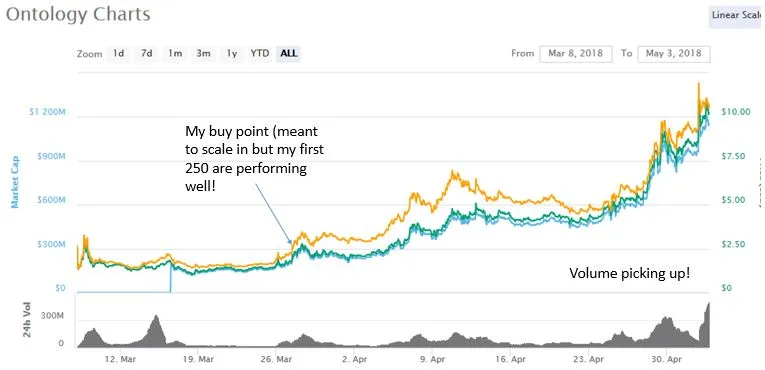The width and height of the screenshot is (765, 370).
Task: Click the $1 200M market cap label
Action: 47,112
